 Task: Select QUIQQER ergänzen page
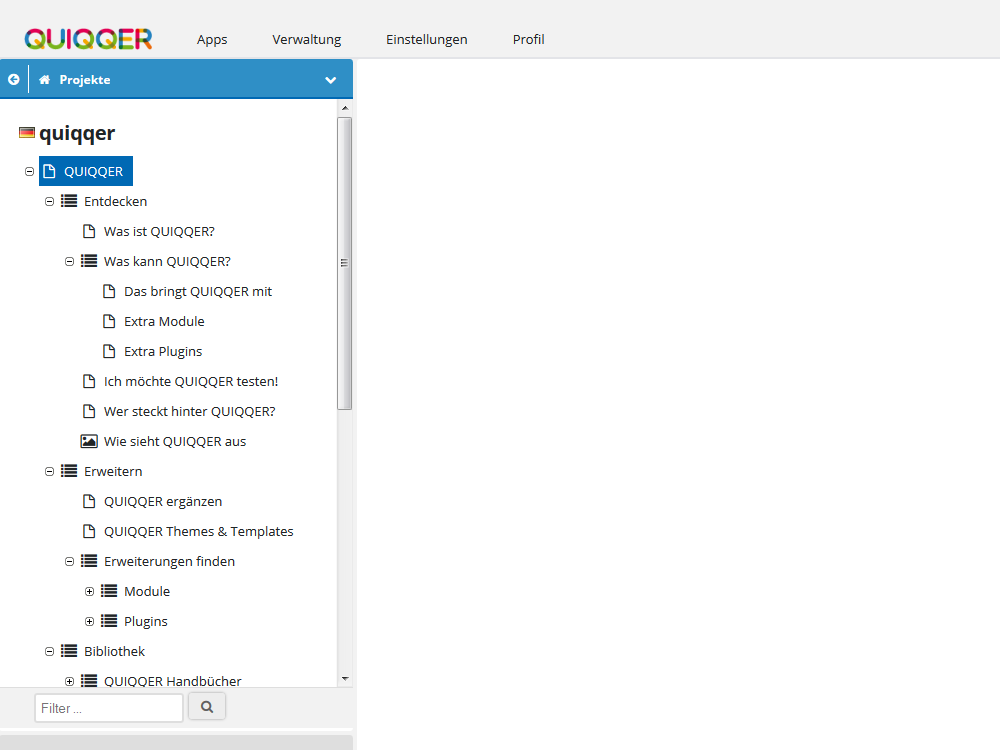(x=163, y=501)
